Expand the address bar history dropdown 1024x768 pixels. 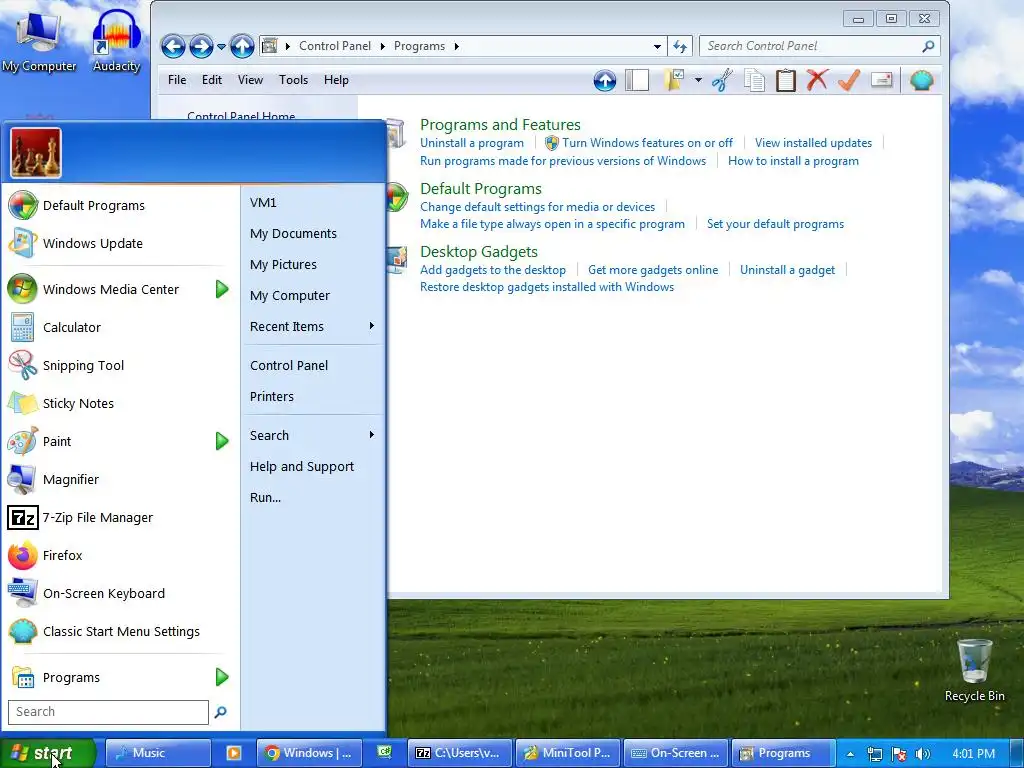coord(657,46)
